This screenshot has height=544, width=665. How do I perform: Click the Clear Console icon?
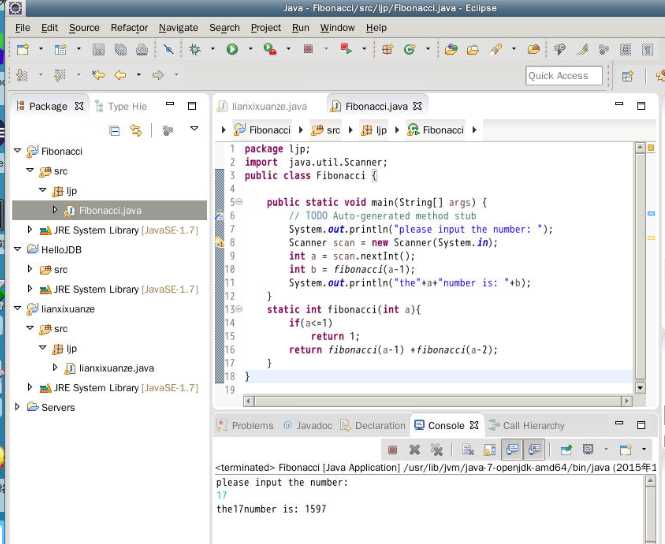tap(468, 449)
